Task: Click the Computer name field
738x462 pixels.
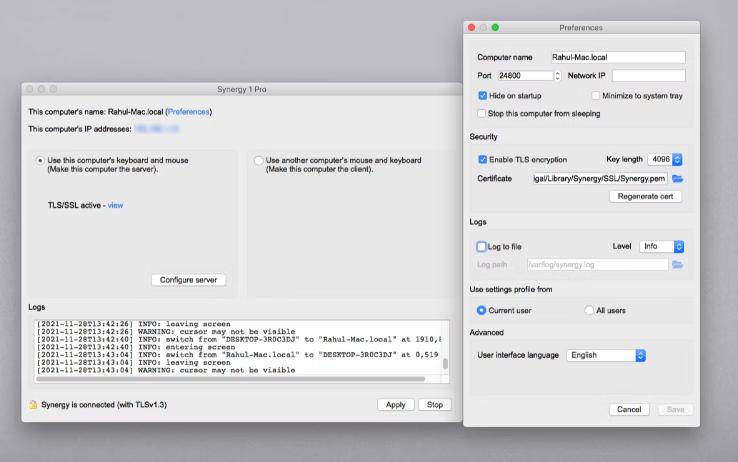Action: pyautogui.click(x=618, y=57)
